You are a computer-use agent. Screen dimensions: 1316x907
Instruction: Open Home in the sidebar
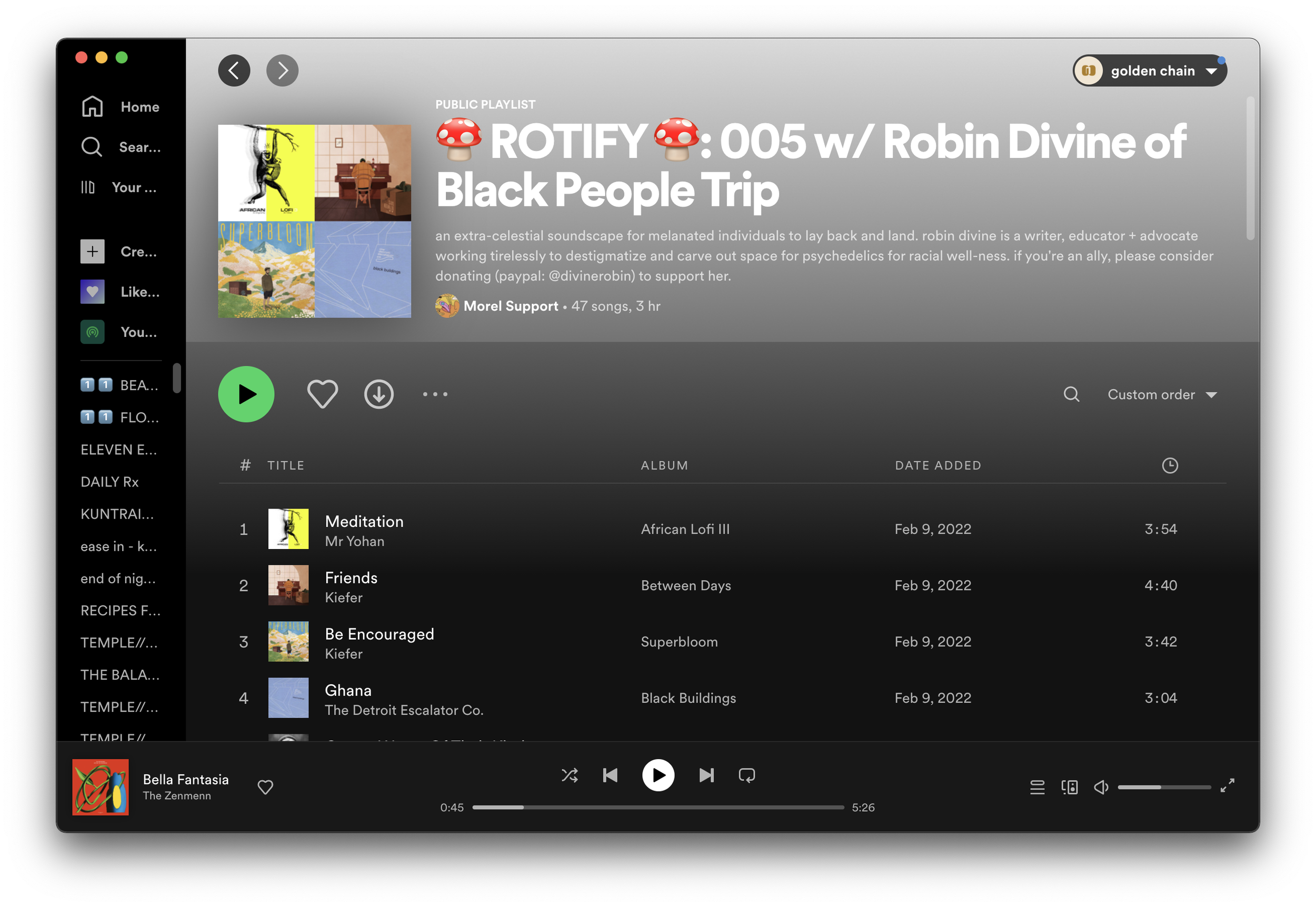[120, 106]
